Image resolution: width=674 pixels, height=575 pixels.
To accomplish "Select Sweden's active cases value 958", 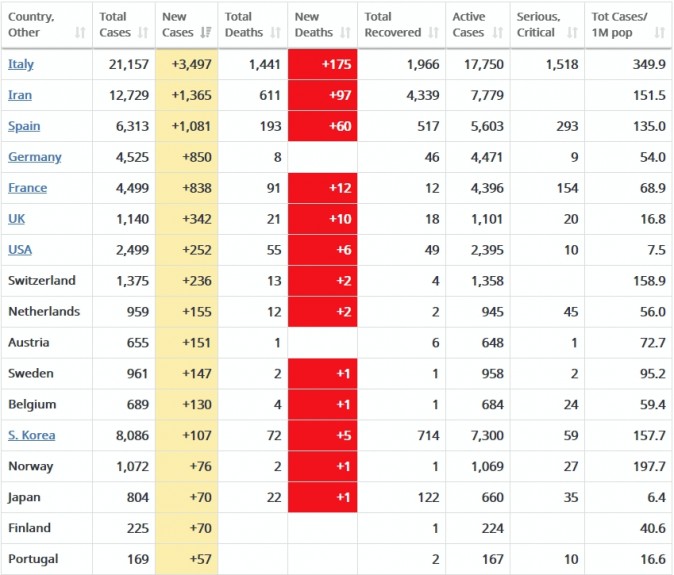I will pyautogui.click(x=492, y=374).
